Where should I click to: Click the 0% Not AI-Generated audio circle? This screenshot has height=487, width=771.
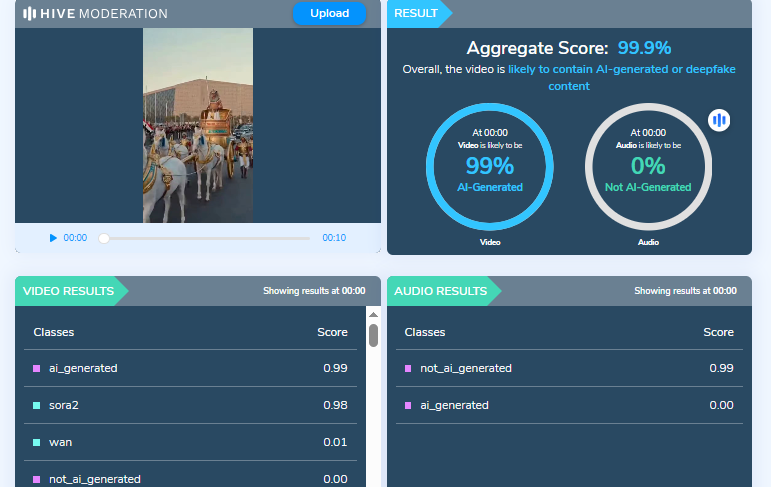648,166
